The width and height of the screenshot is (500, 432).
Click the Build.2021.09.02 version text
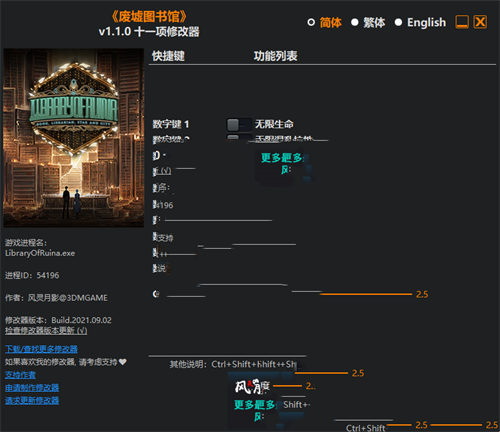coord(81,320)
